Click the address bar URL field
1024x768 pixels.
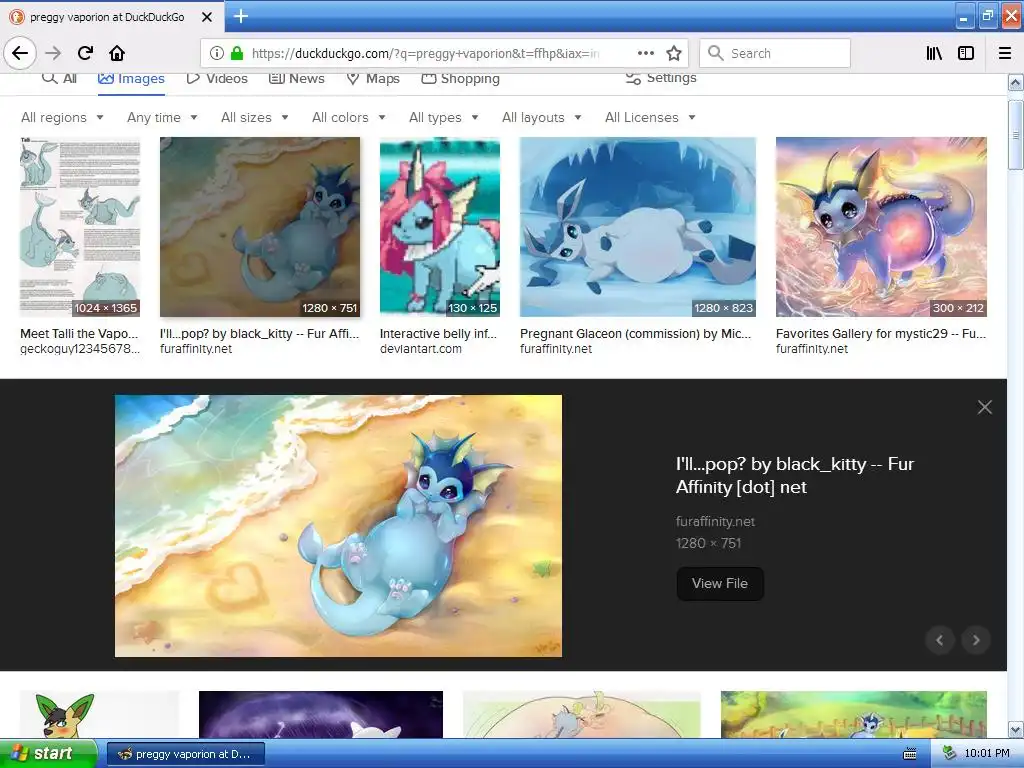425,54
